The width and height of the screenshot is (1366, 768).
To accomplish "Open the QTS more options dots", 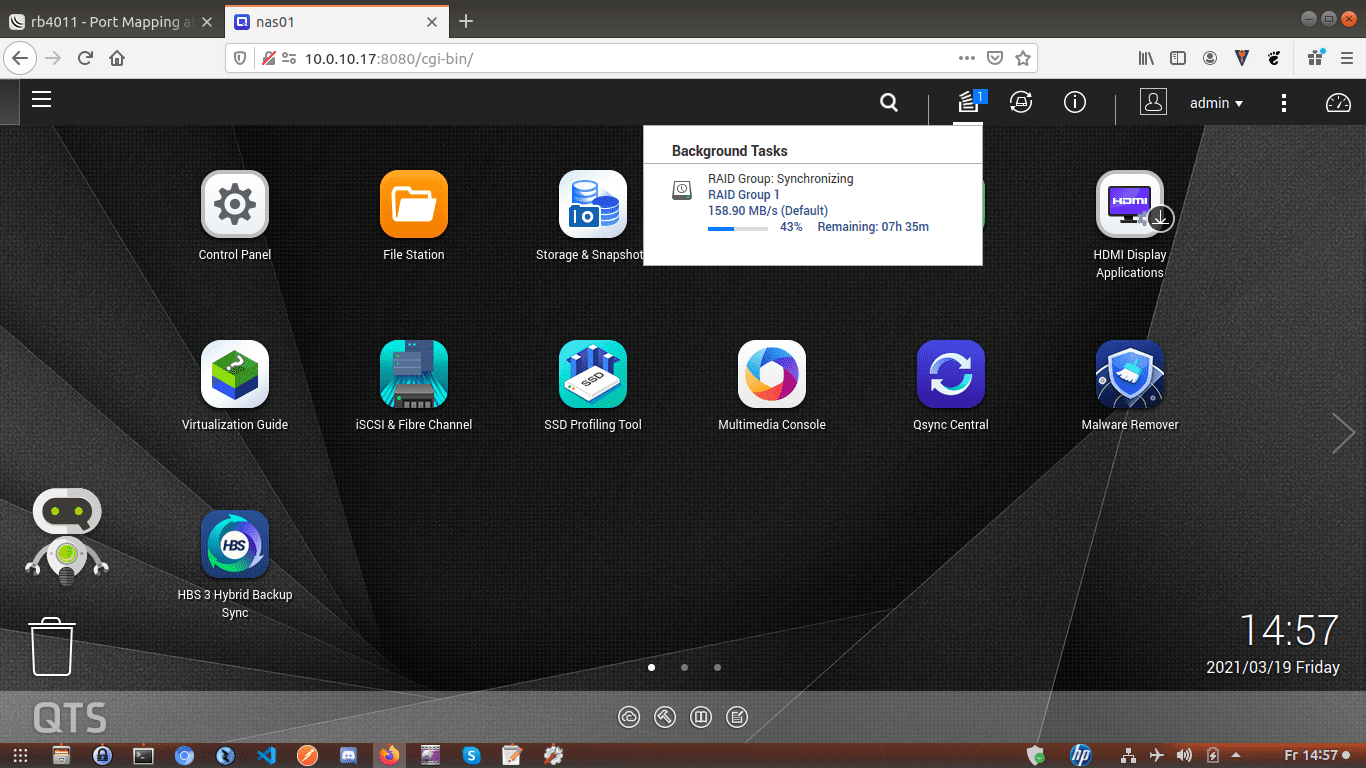I will tap(1284, 103).
